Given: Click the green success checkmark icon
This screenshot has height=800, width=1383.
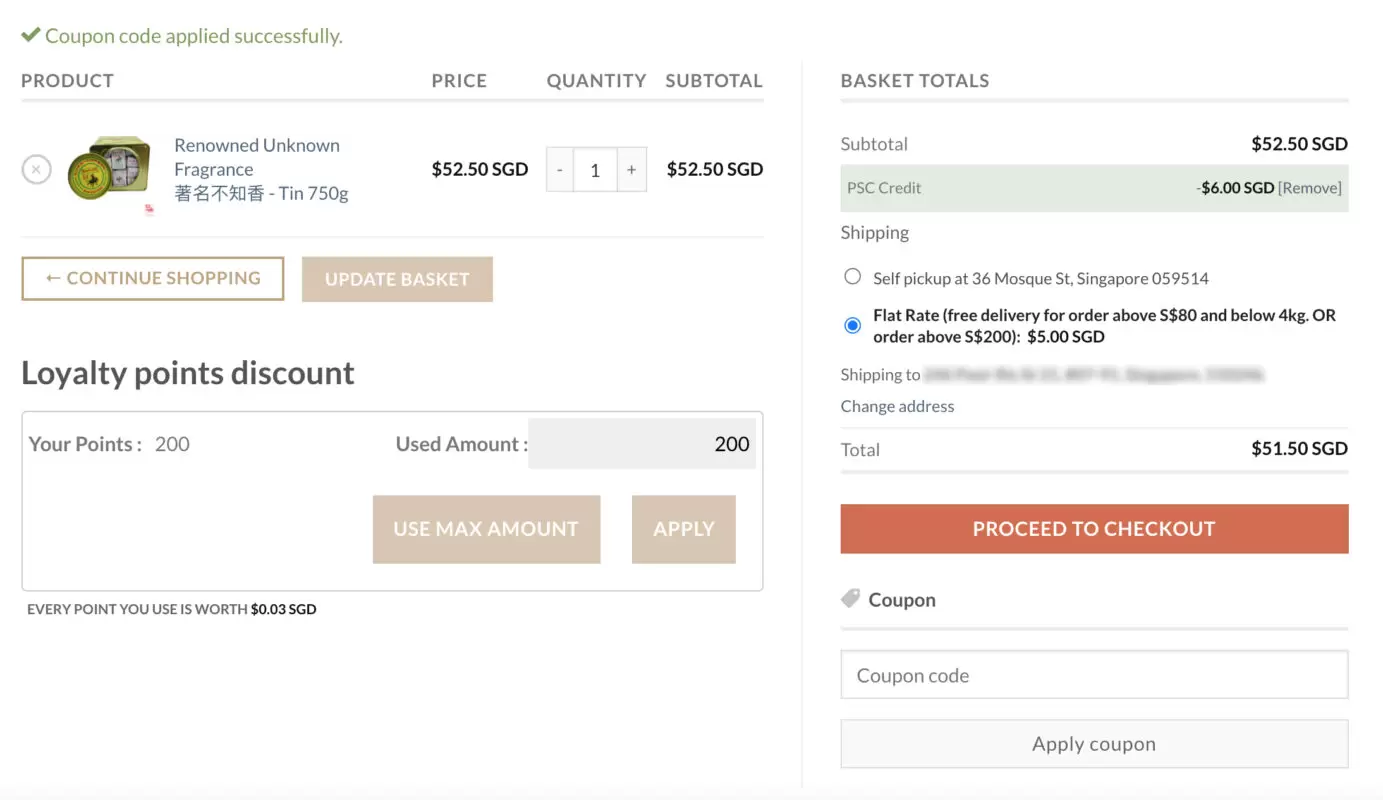Looking at the screenshot, I should pyautogui.click(x=31, y=36).
